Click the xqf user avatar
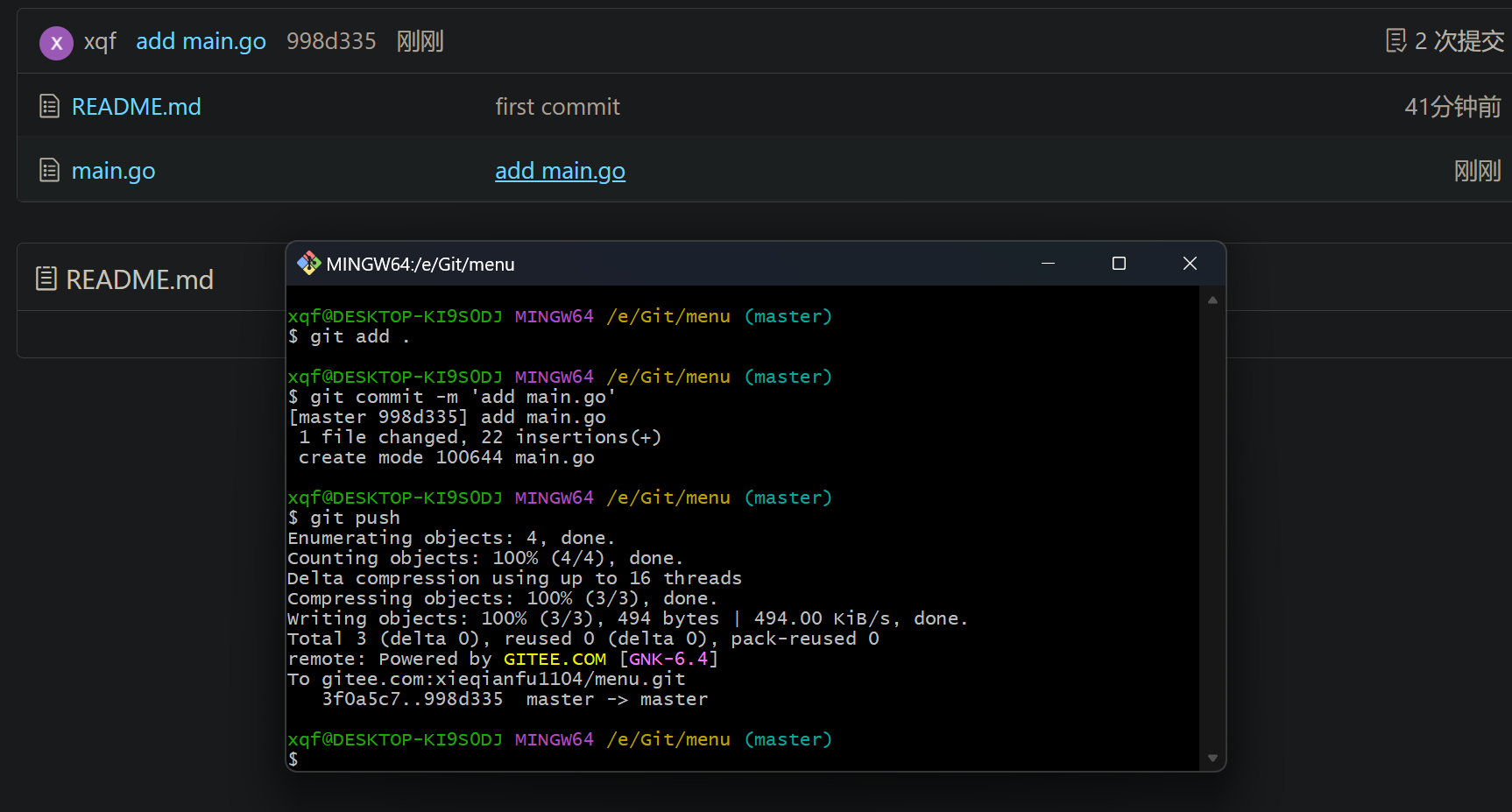 (56, 42)
